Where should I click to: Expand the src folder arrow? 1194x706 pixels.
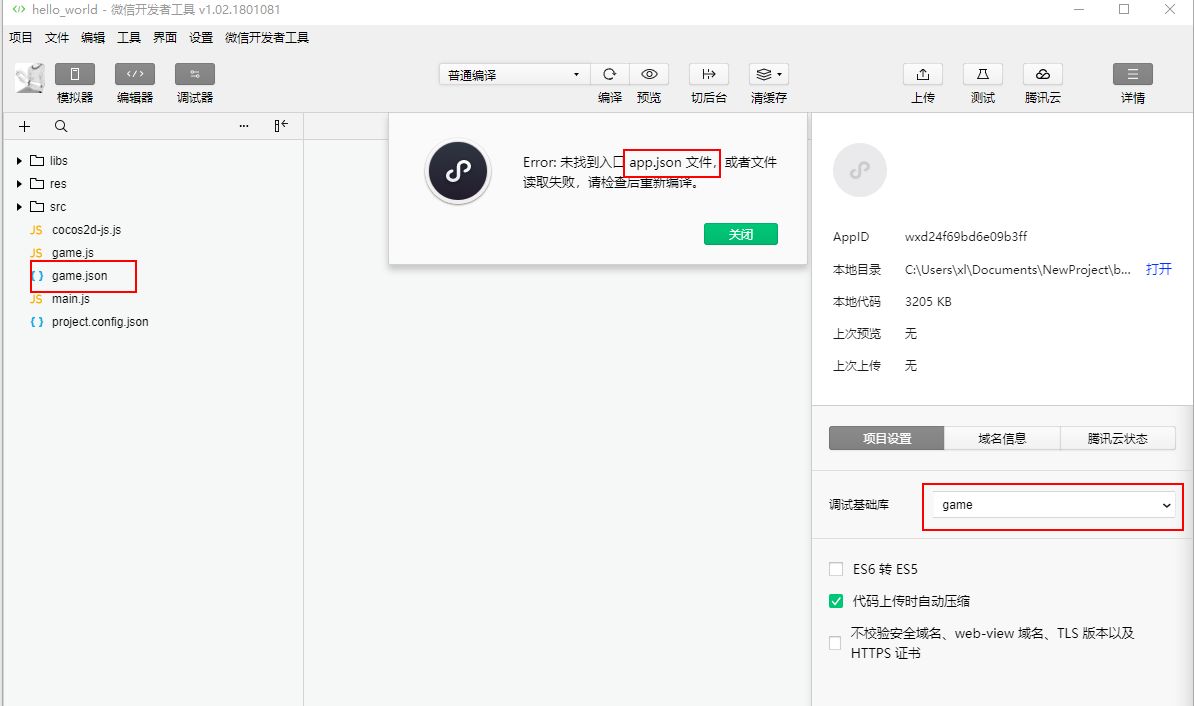point(19,206)
